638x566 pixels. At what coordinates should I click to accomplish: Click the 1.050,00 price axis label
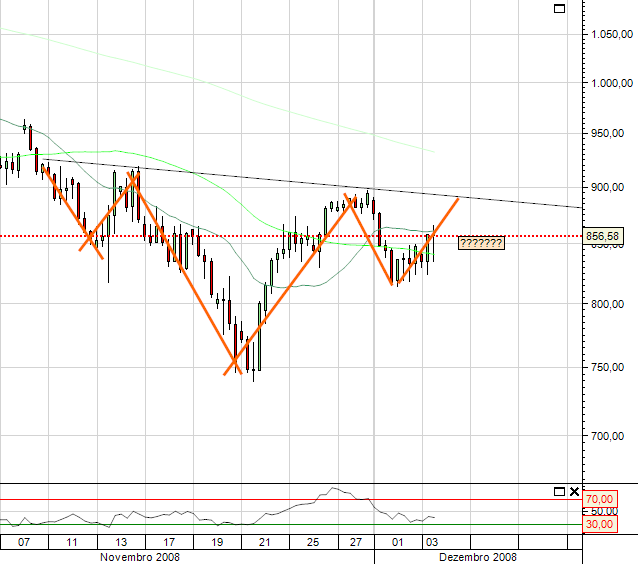click(x=612, y=35)
